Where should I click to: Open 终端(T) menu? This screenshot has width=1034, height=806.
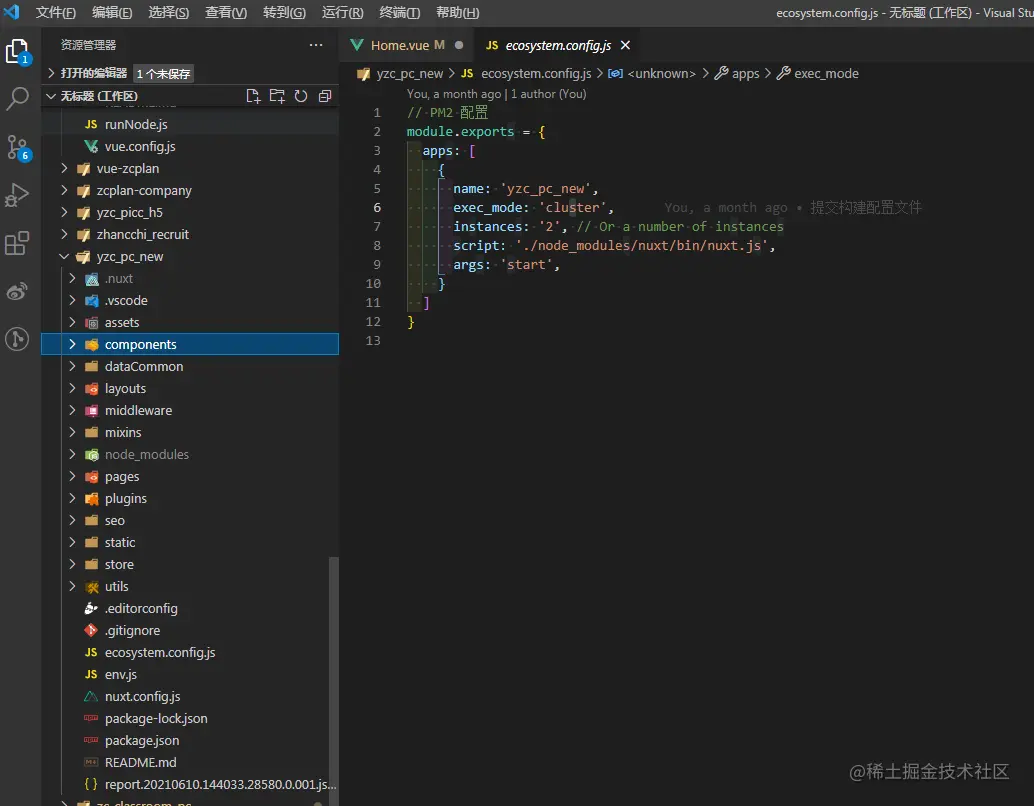(x=400, y=13)
